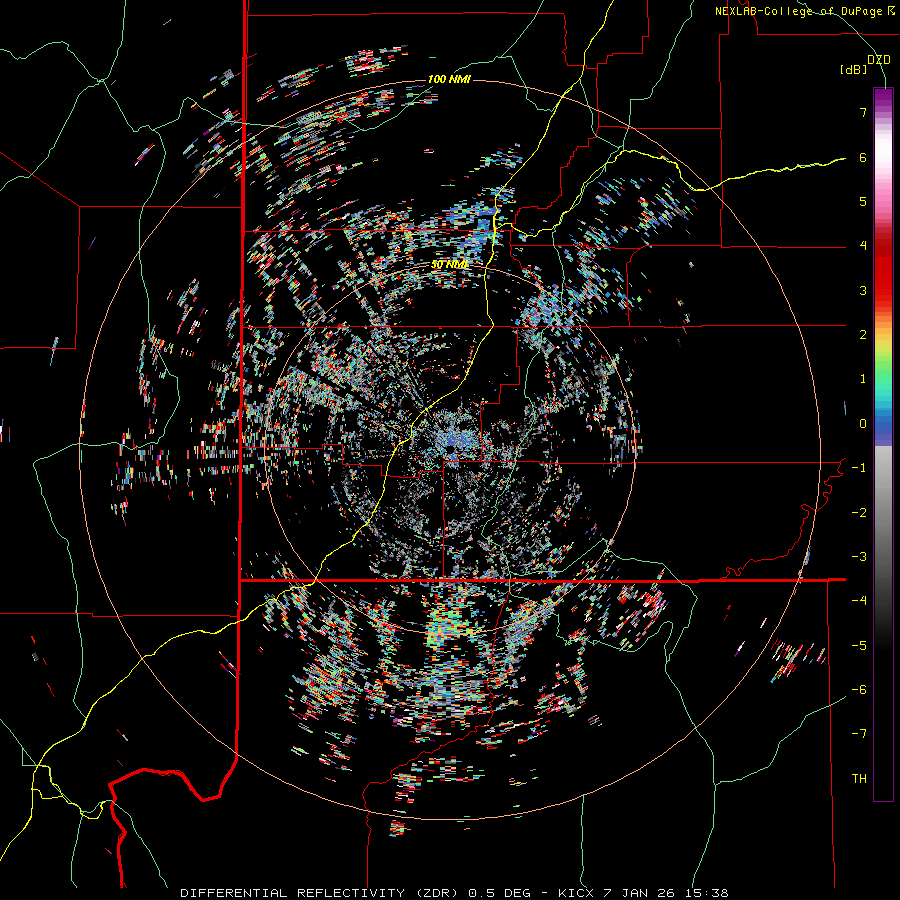Click the 7 JAN 26 date in the caption
Image resolution: width=900 pixels, height=900 pixels.
(x=639, y=893)
